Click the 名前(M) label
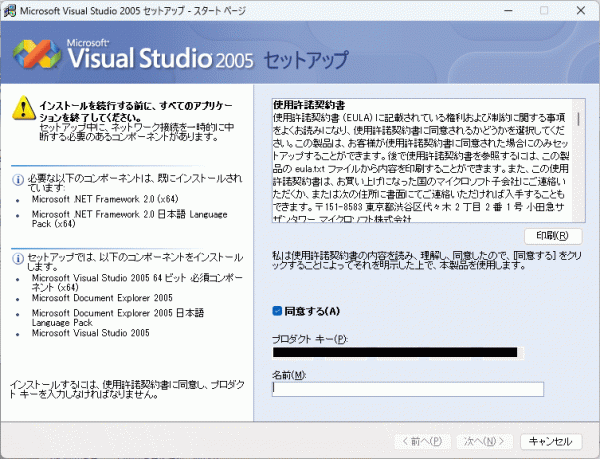600x459 pixels. (x=289, y=375)
